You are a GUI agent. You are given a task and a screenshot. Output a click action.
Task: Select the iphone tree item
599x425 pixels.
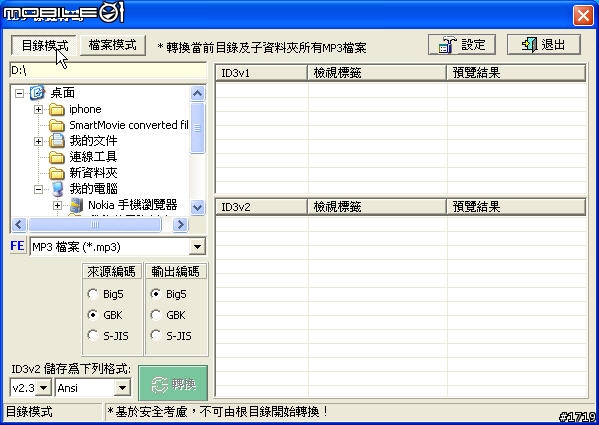pos(85,109)
